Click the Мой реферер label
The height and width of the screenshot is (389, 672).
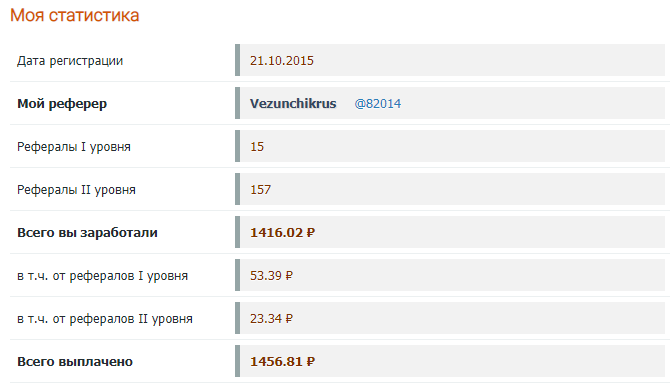pos(62,104)
